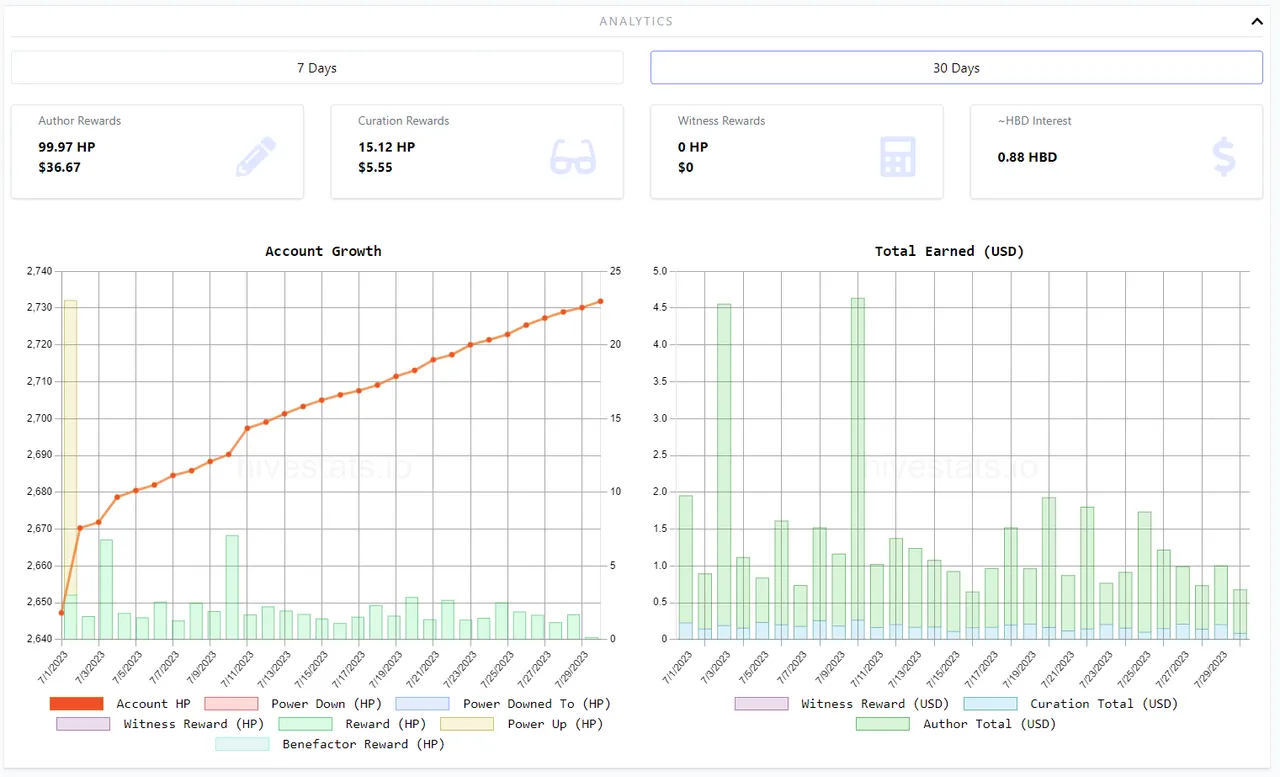Click the pencil icon on Author Rewards card
1280x777 pixels.
257,155
